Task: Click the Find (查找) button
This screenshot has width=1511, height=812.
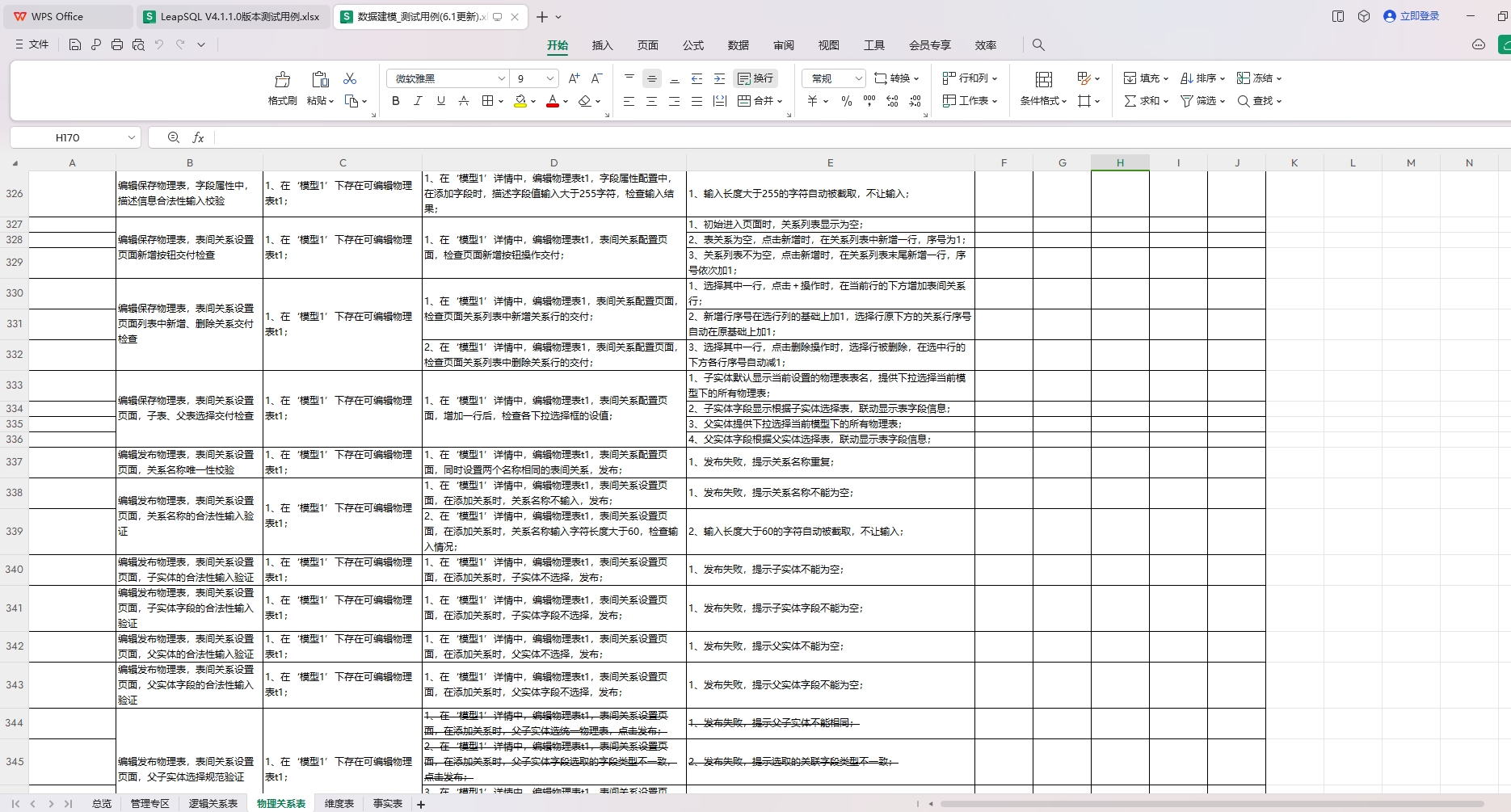Action: point(1259,101)
